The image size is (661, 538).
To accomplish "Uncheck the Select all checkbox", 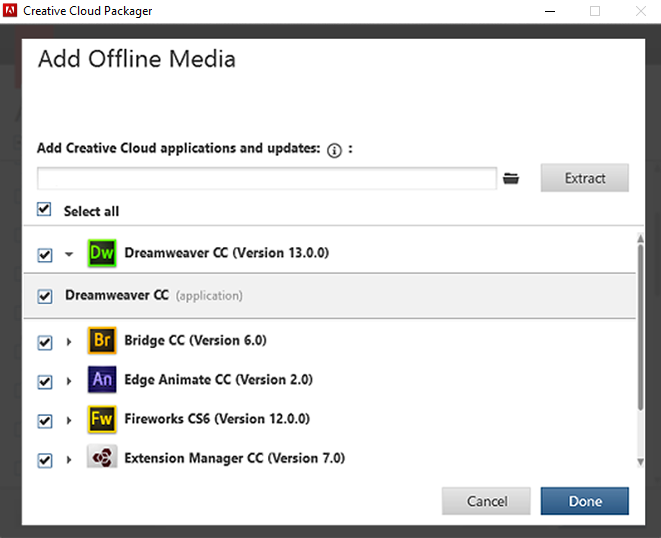I will (x=44, y=210).
